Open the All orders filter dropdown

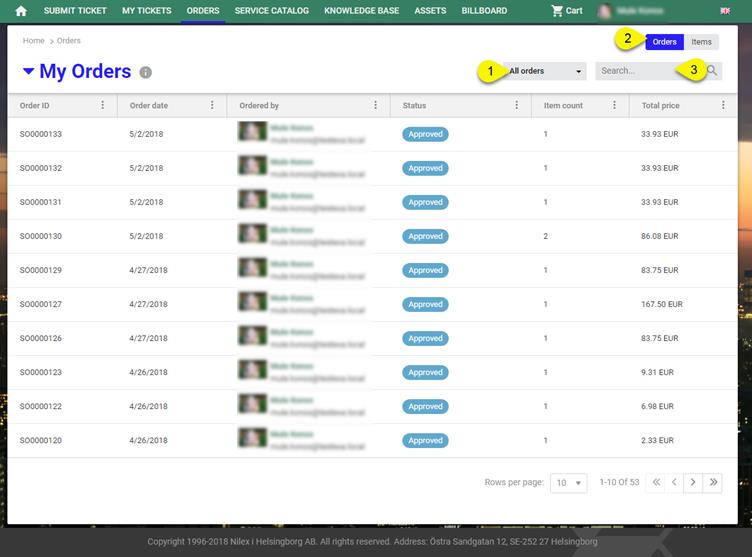pyautogui.click(x=545, y=71)
